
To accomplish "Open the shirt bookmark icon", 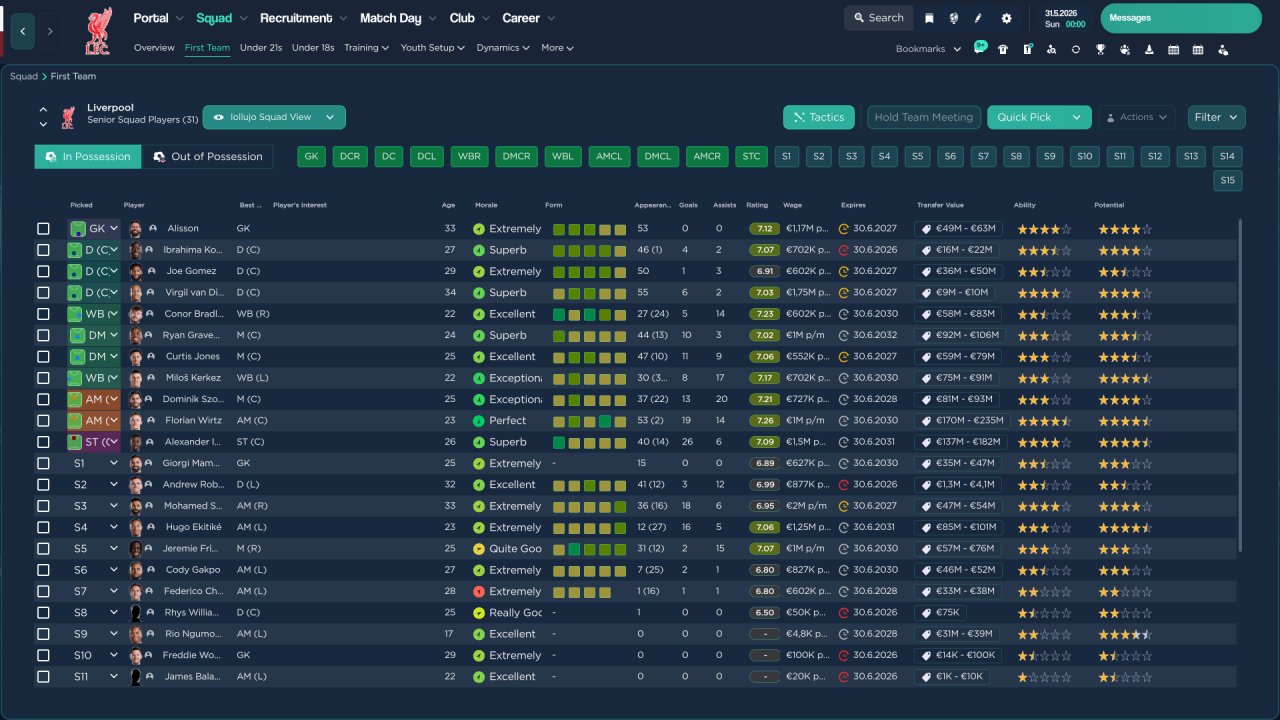I will click(1003, 49).
